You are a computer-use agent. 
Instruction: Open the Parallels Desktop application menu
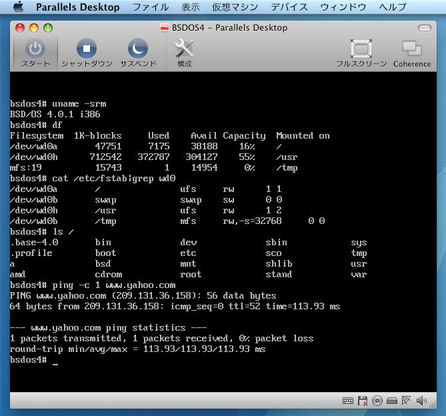pyautogui.click(x=78, y=7)
